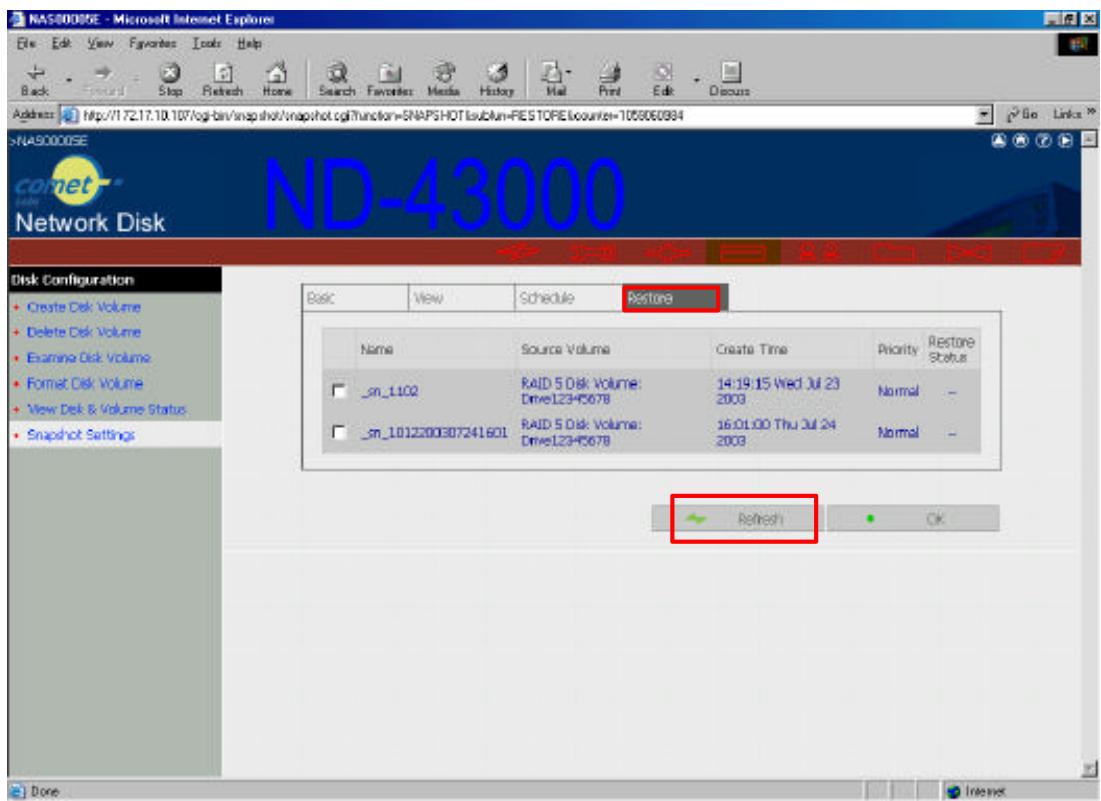Image resolution: width=1101 pixels, height=801 pixels.
Task: Switch to the View tab
Action: click(461, 298)
